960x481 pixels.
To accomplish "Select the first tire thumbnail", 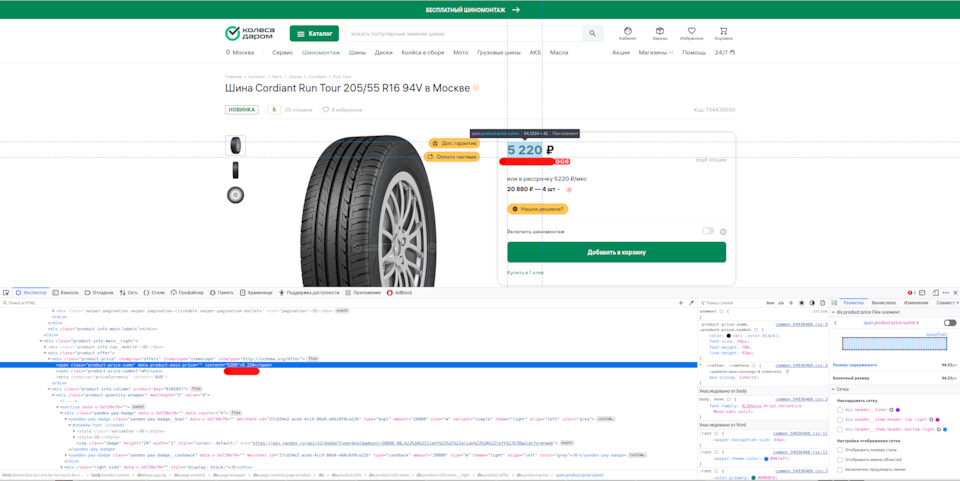I will [x=235, y=146].
